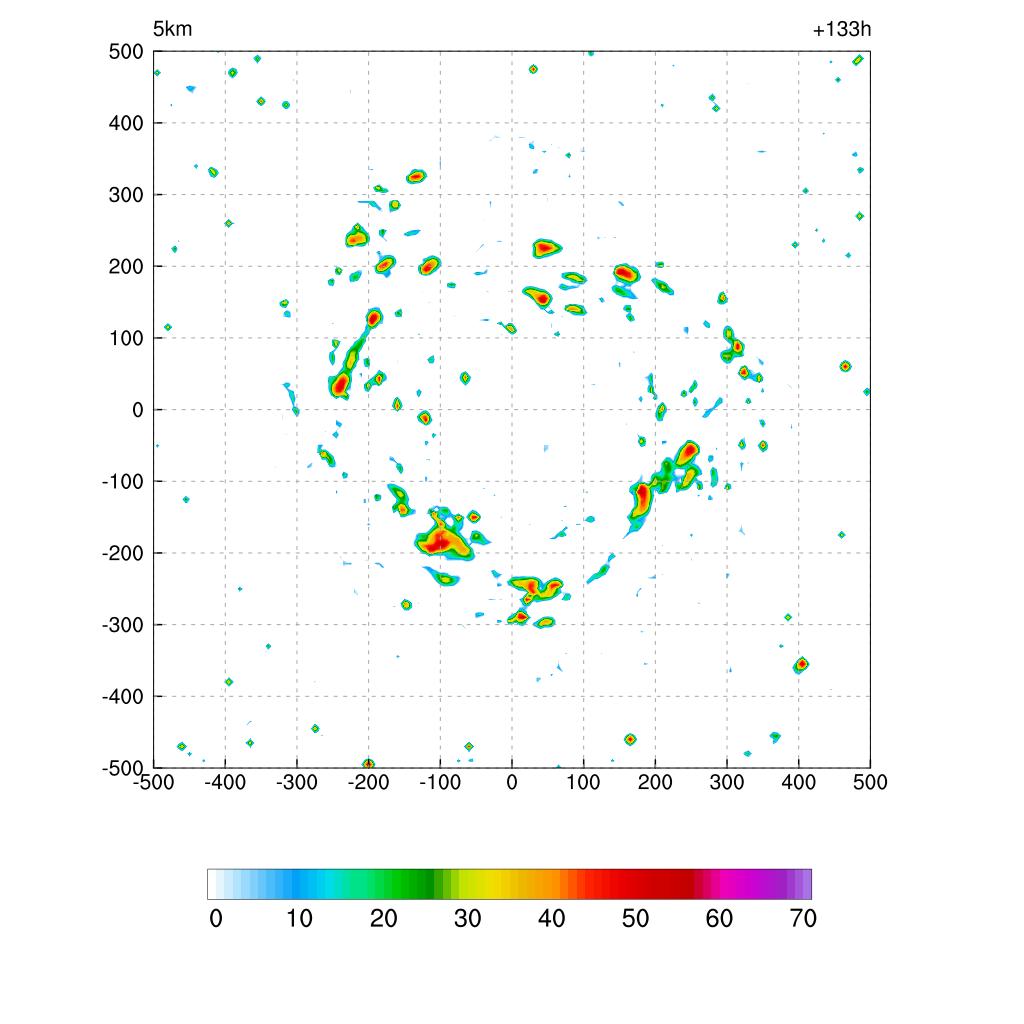Select y-axis tick label "500"
This screenshot has height=1024, width=1024.
pos(126,52)
